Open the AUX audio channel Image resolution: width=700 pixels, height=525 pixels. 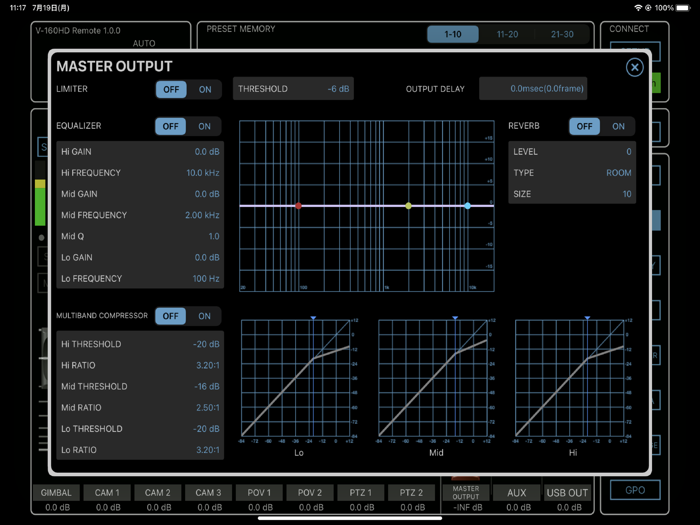coord(517,493)
